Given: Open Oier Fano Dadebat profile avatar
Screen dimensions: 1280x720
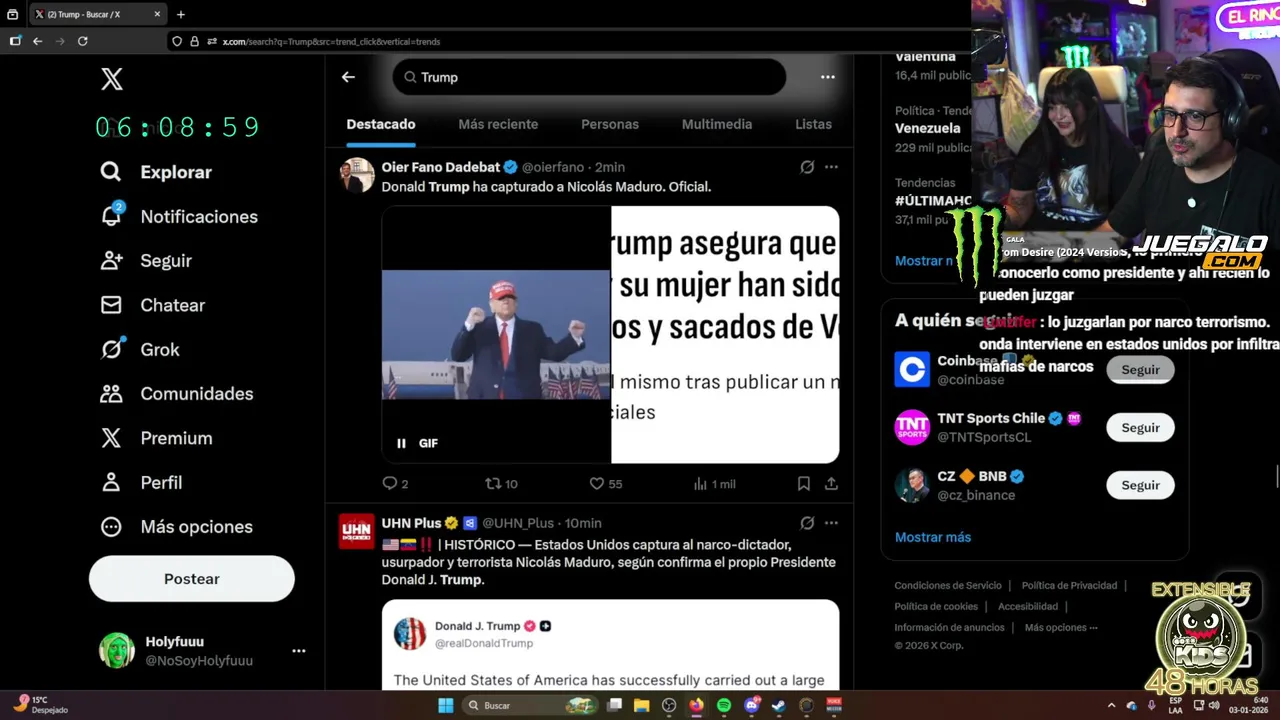Looking at the screenshot, I should coord(357,175).
